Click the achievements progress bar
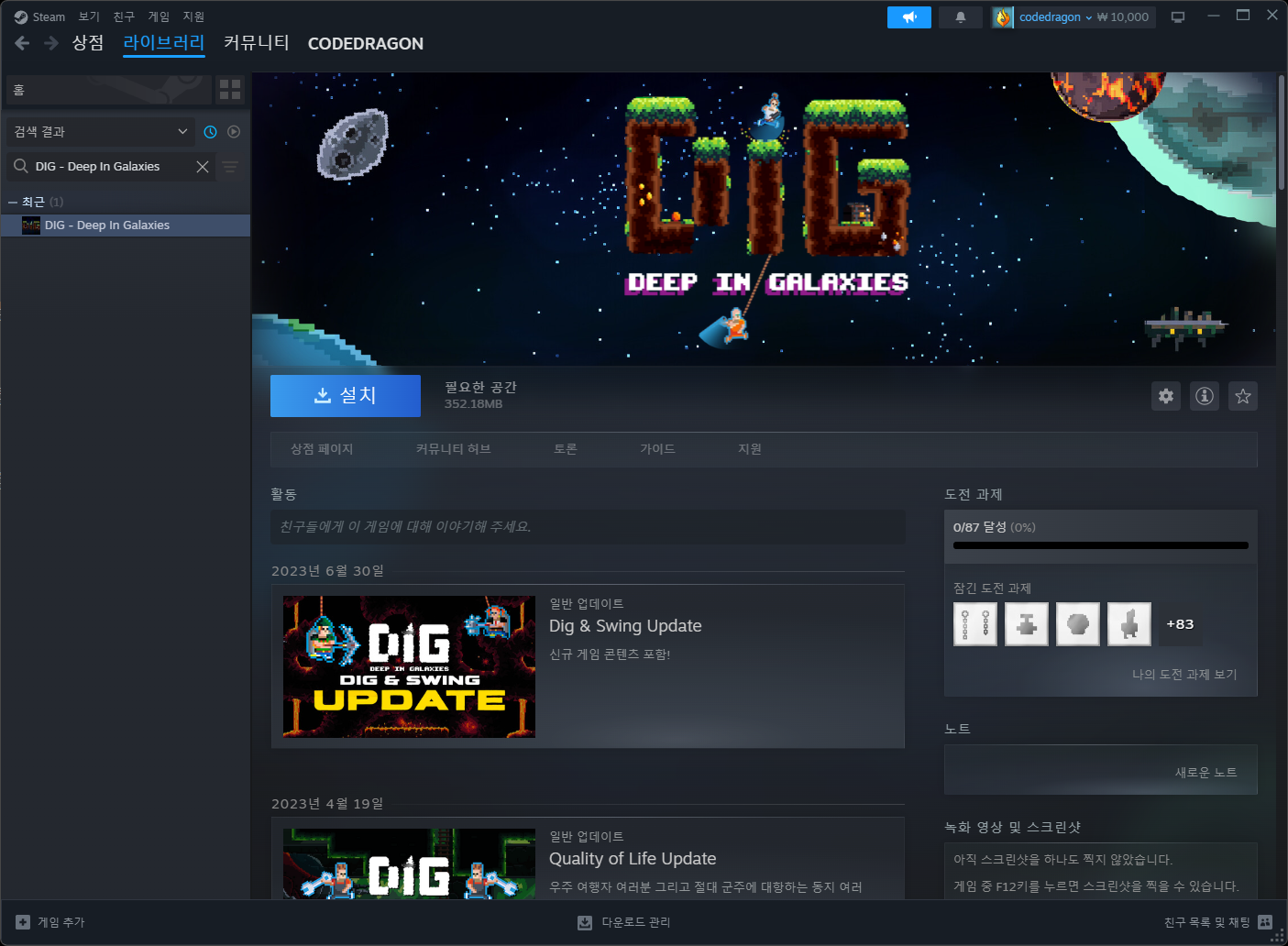This screenshot has height=946, width=1288. pos(1101,545)
